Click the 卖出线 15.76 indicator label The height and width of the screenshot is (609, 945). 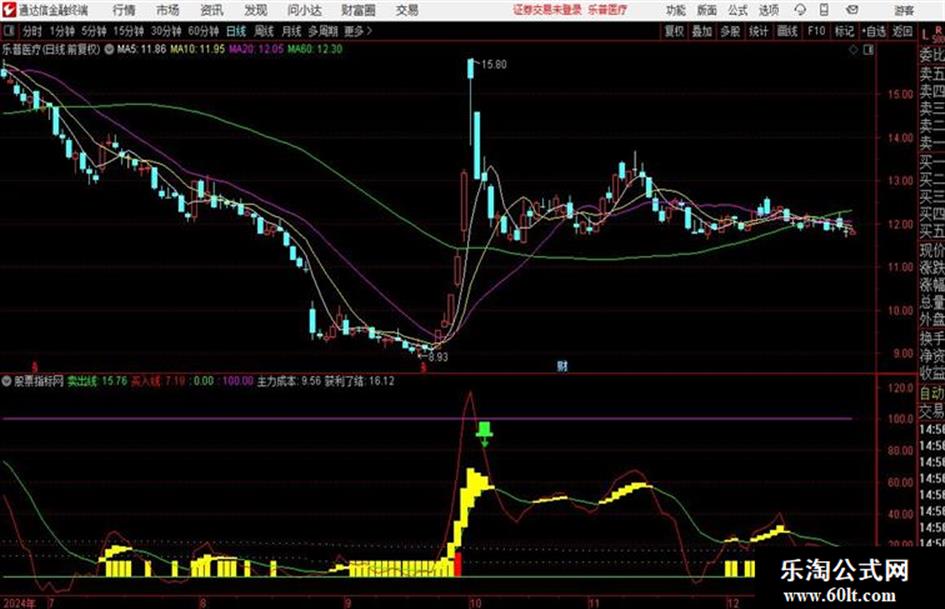pos(97,381)
